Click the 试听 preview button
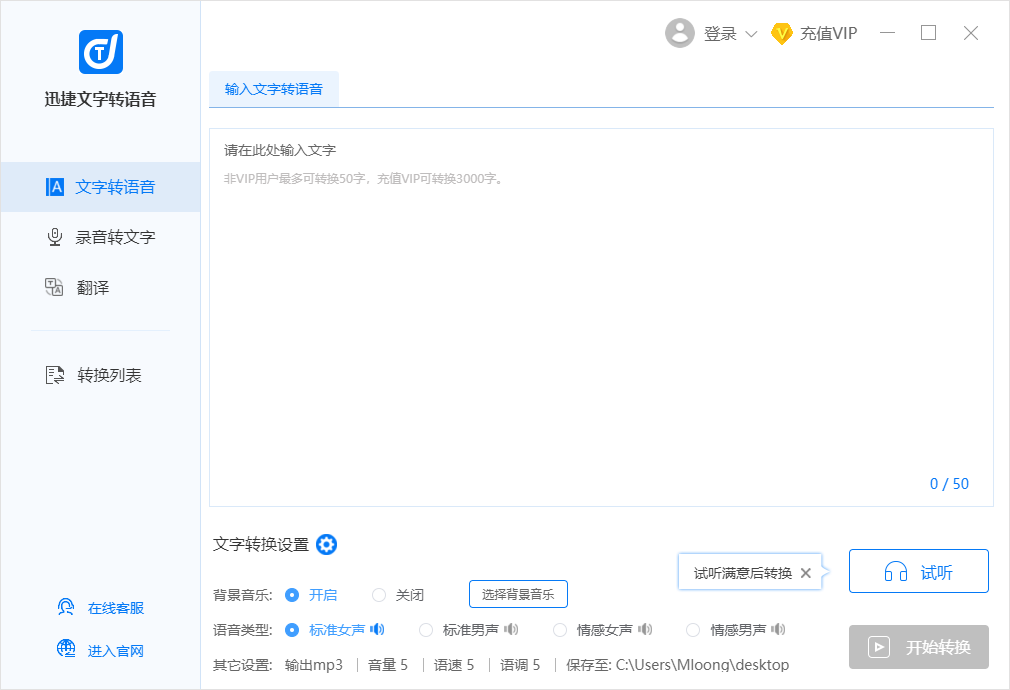 click(919, 571)
